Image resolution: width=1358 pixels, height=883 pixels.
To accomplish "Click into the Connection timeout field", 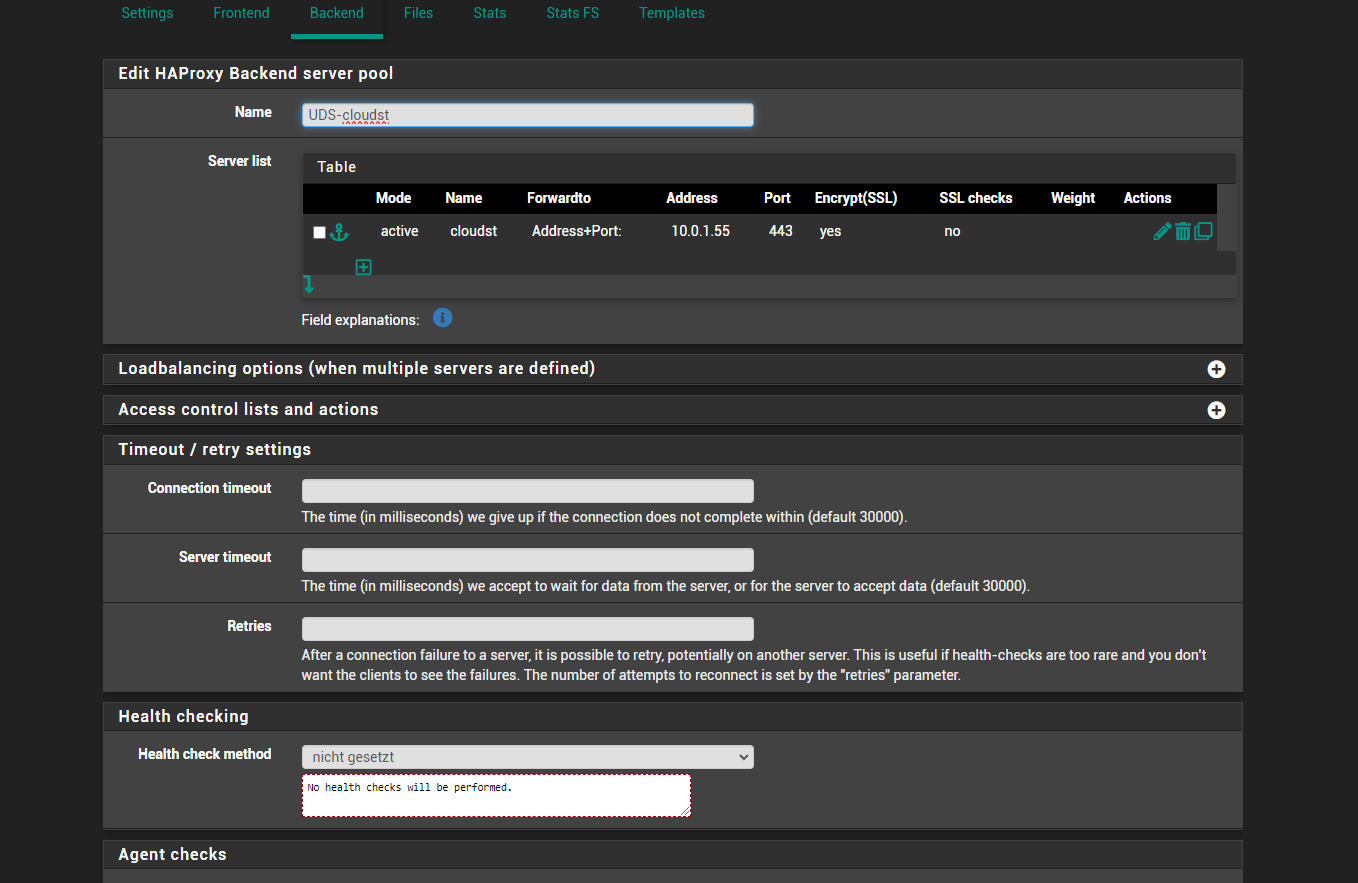I will (528, 491).
